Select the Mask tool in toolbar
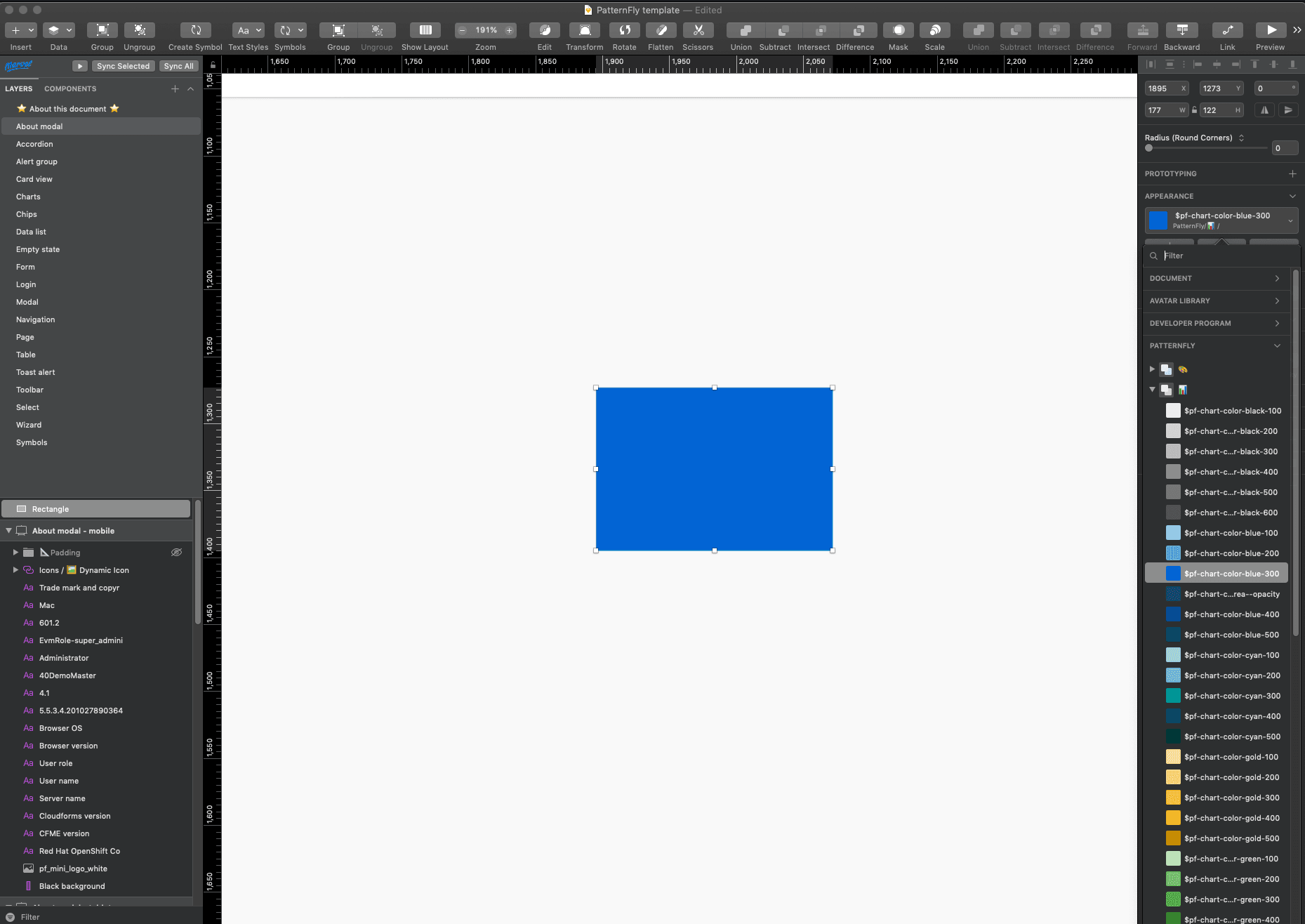Viewport: 1305px width, 924px height. pos(898,30)
